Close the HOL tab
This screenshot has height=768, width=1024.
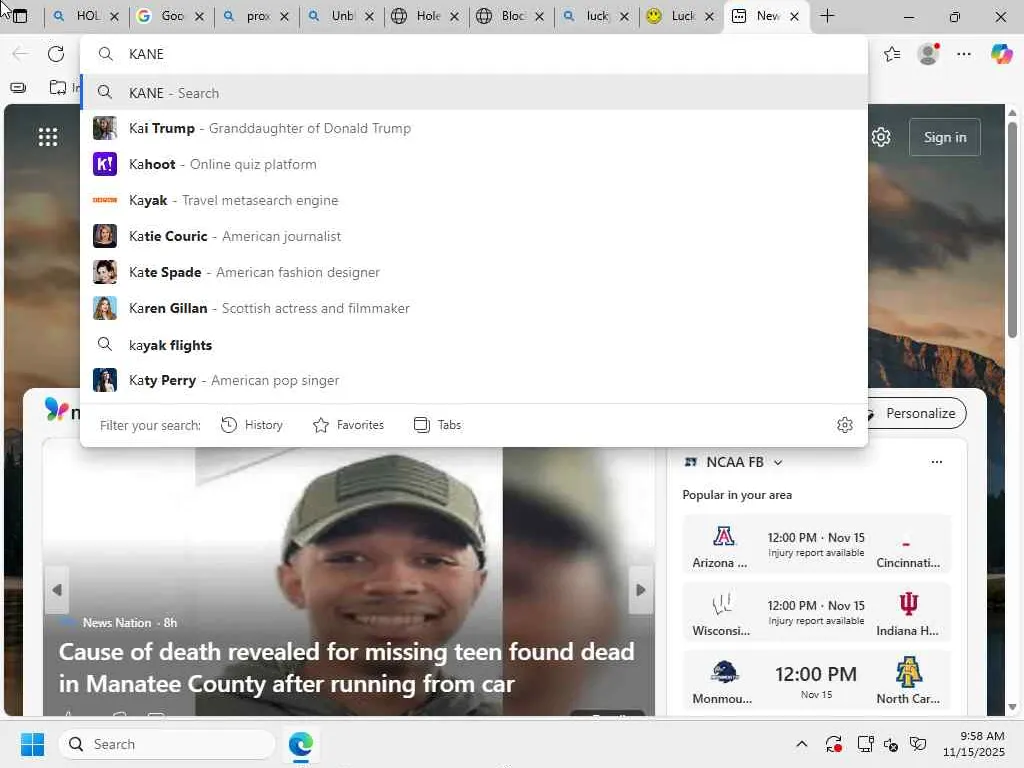click(x=114, y=17)
